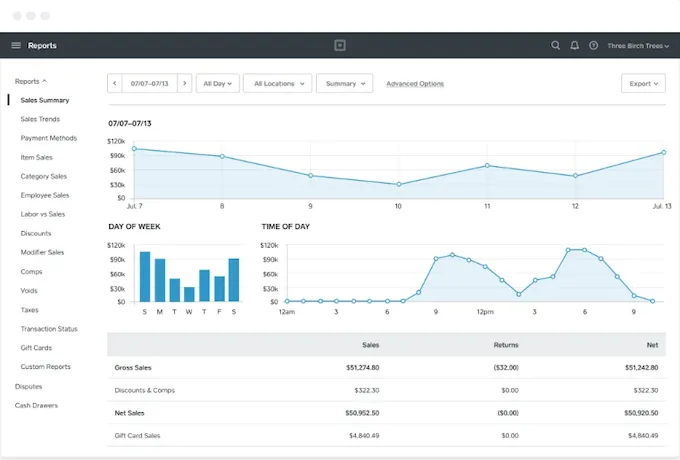Click the Jul. 10 data point on chart

pos(398,184)
